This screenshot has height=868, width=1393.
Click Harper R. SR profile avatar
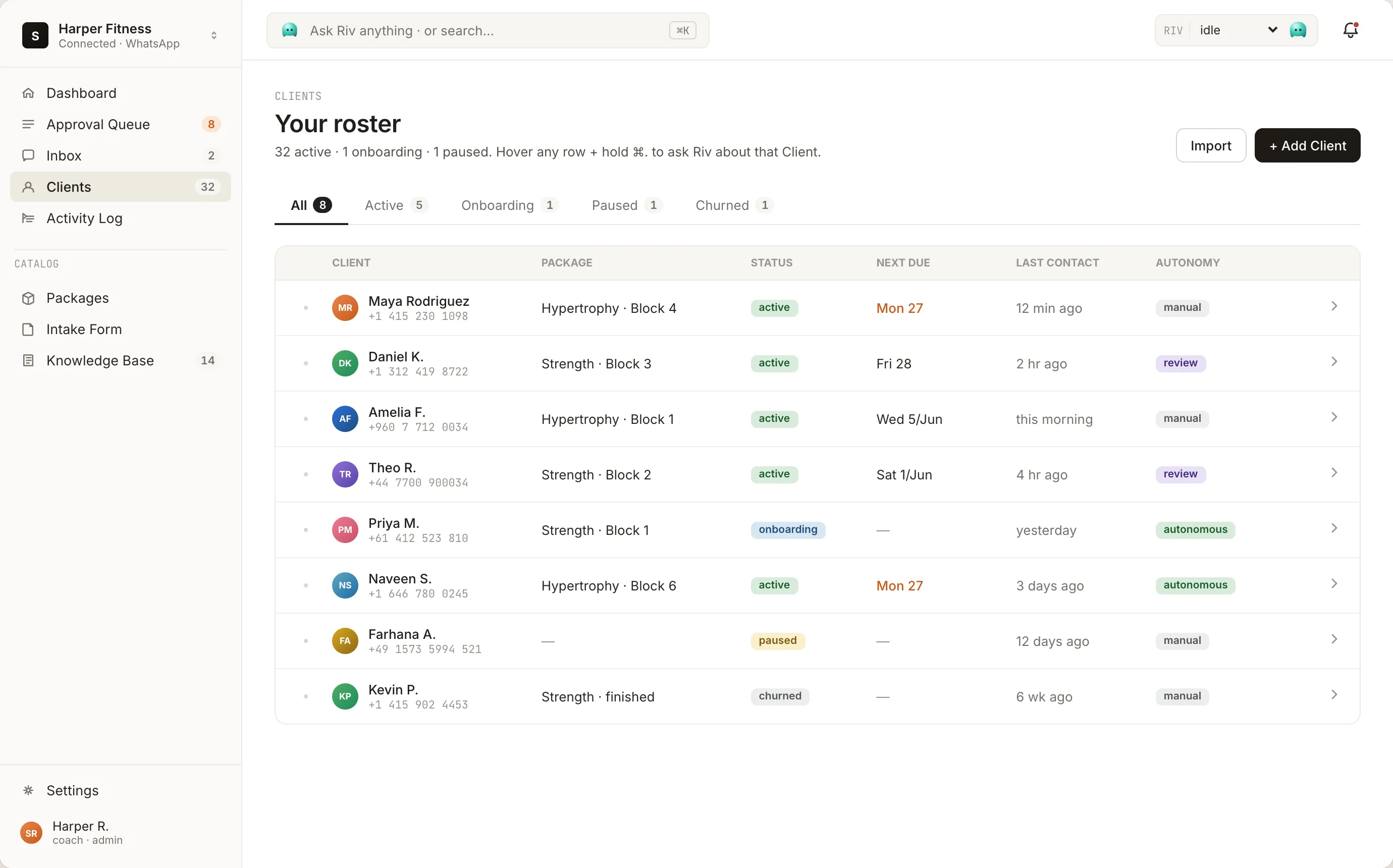tap(31, 833)
